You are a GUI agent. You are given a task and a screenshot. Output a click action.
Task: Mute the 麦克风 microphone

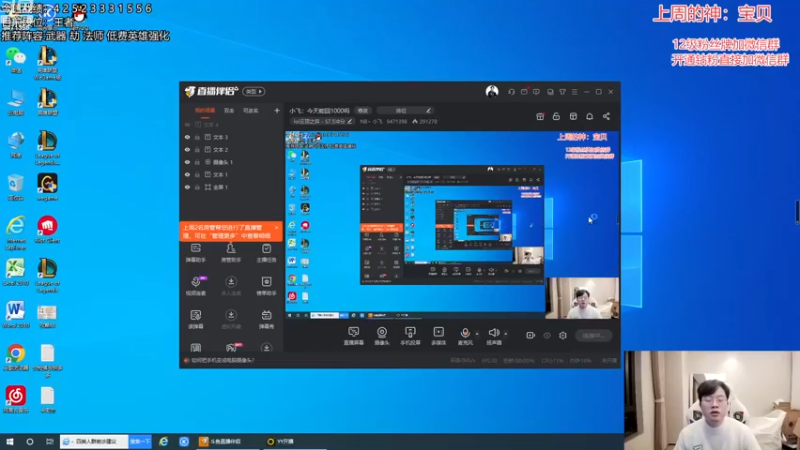(x=465, y=336)
